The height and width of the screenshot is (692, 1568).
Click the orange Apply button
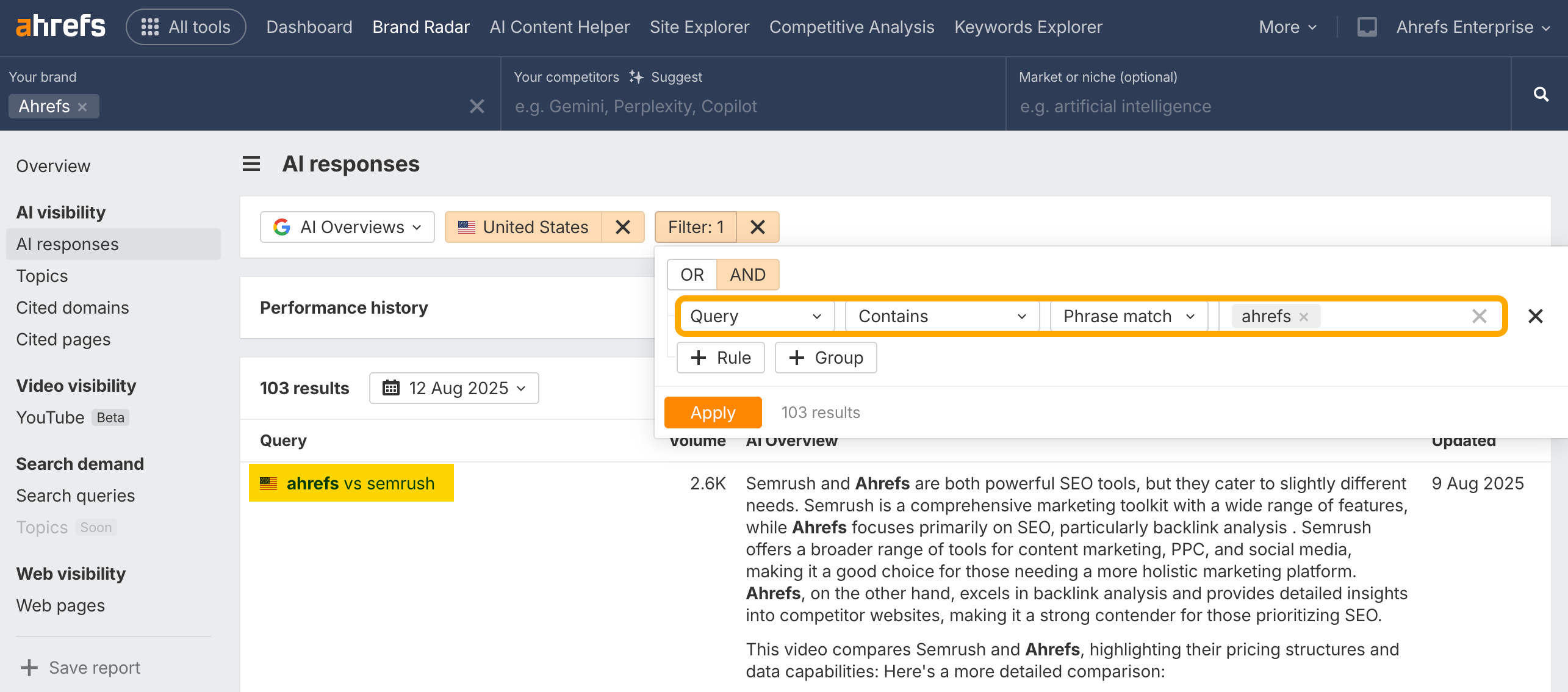tap(713, 413)
